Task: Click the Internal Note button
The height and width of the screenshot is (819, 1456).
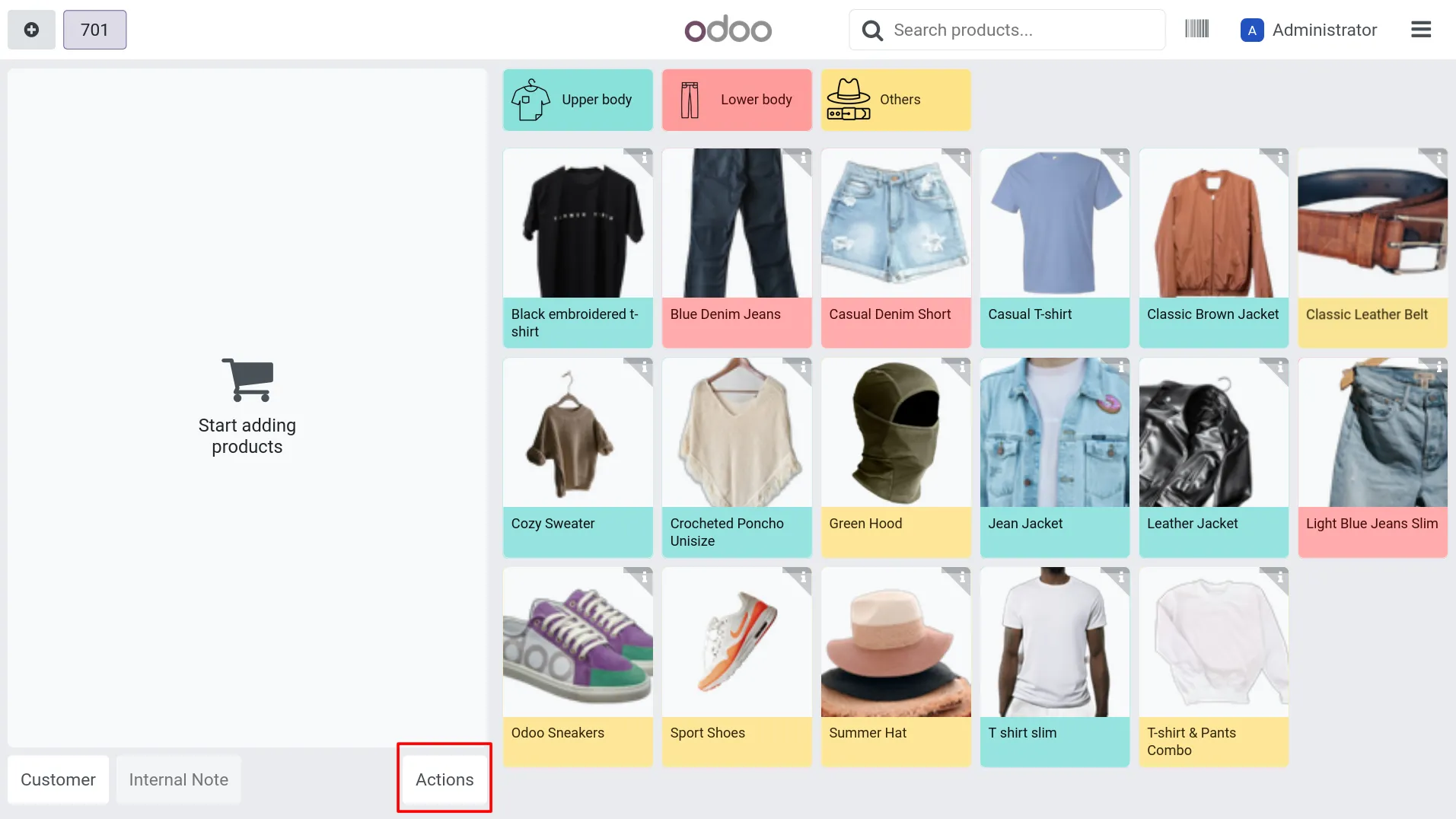Action: [179, 779]
